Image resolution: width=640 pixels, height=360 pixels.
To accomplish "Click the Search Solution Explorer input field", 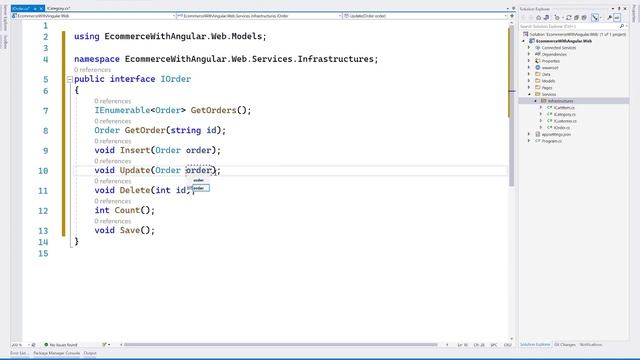I will click(569, 26).
